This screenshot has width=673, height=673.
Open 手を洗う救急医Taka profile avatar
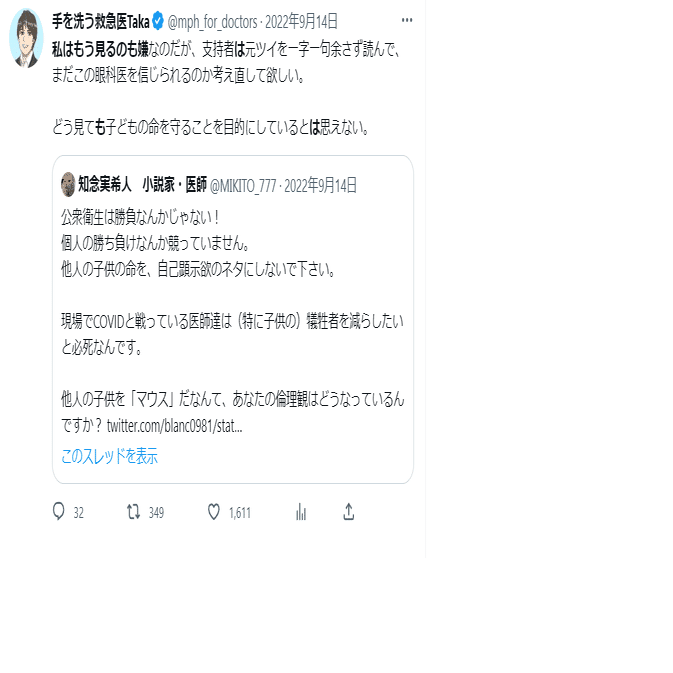[x=26, y=38]
